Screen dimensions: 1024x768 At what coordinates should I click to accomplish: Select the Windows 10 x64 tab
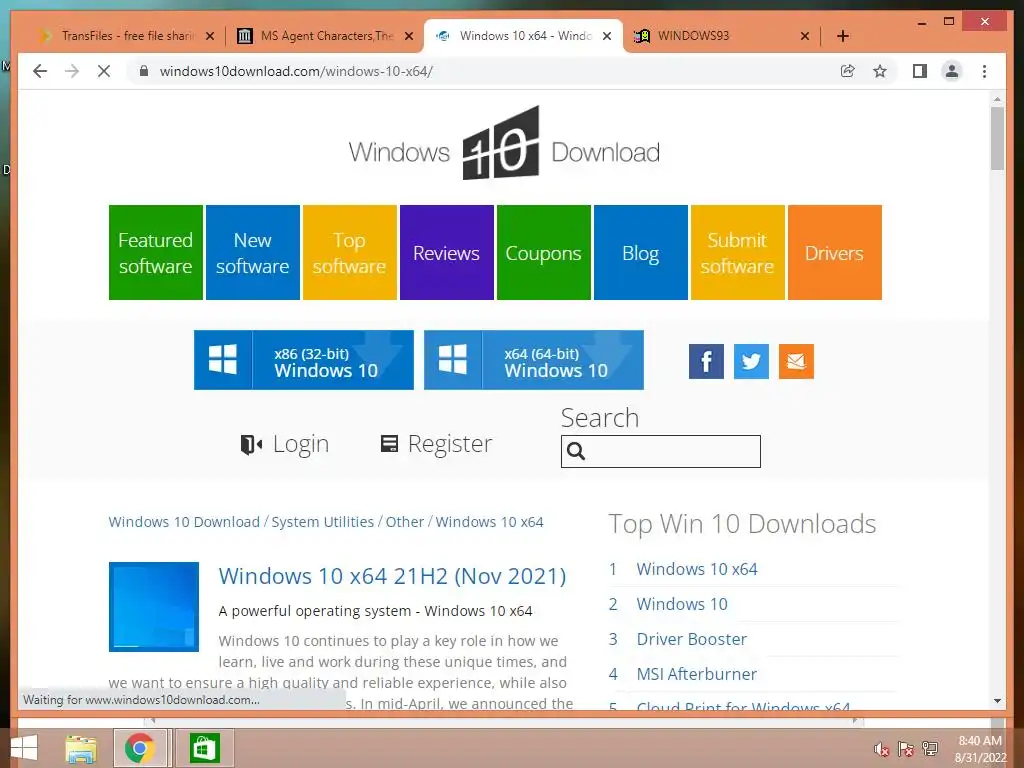(523, 36)
